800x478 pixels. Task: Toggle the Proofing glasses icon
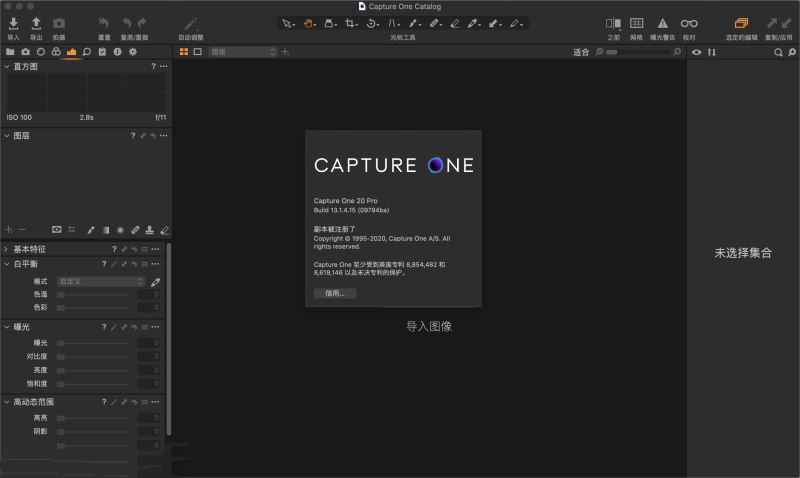(689, 23)
